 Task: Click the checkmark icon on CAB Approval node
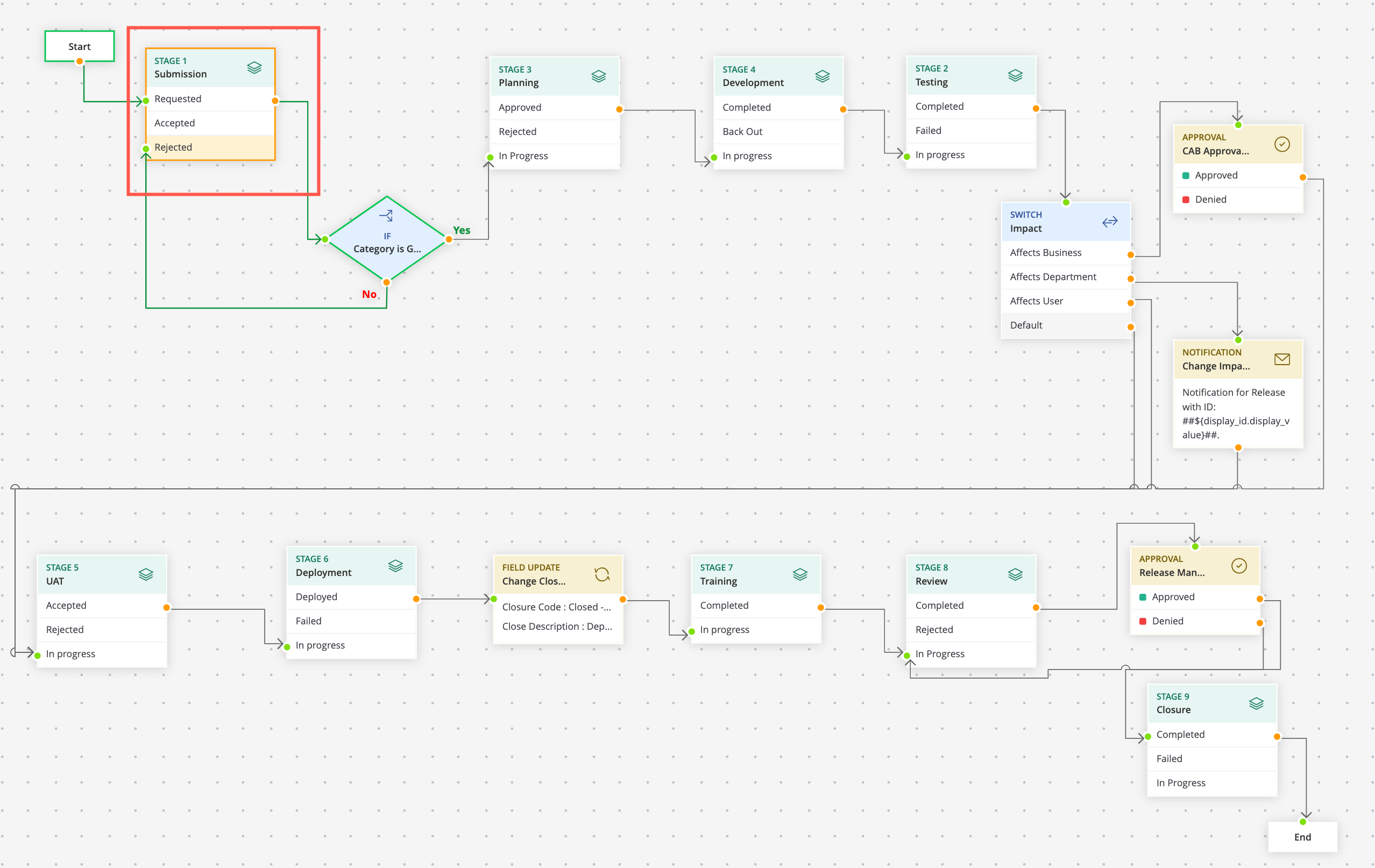(1282, 144)
